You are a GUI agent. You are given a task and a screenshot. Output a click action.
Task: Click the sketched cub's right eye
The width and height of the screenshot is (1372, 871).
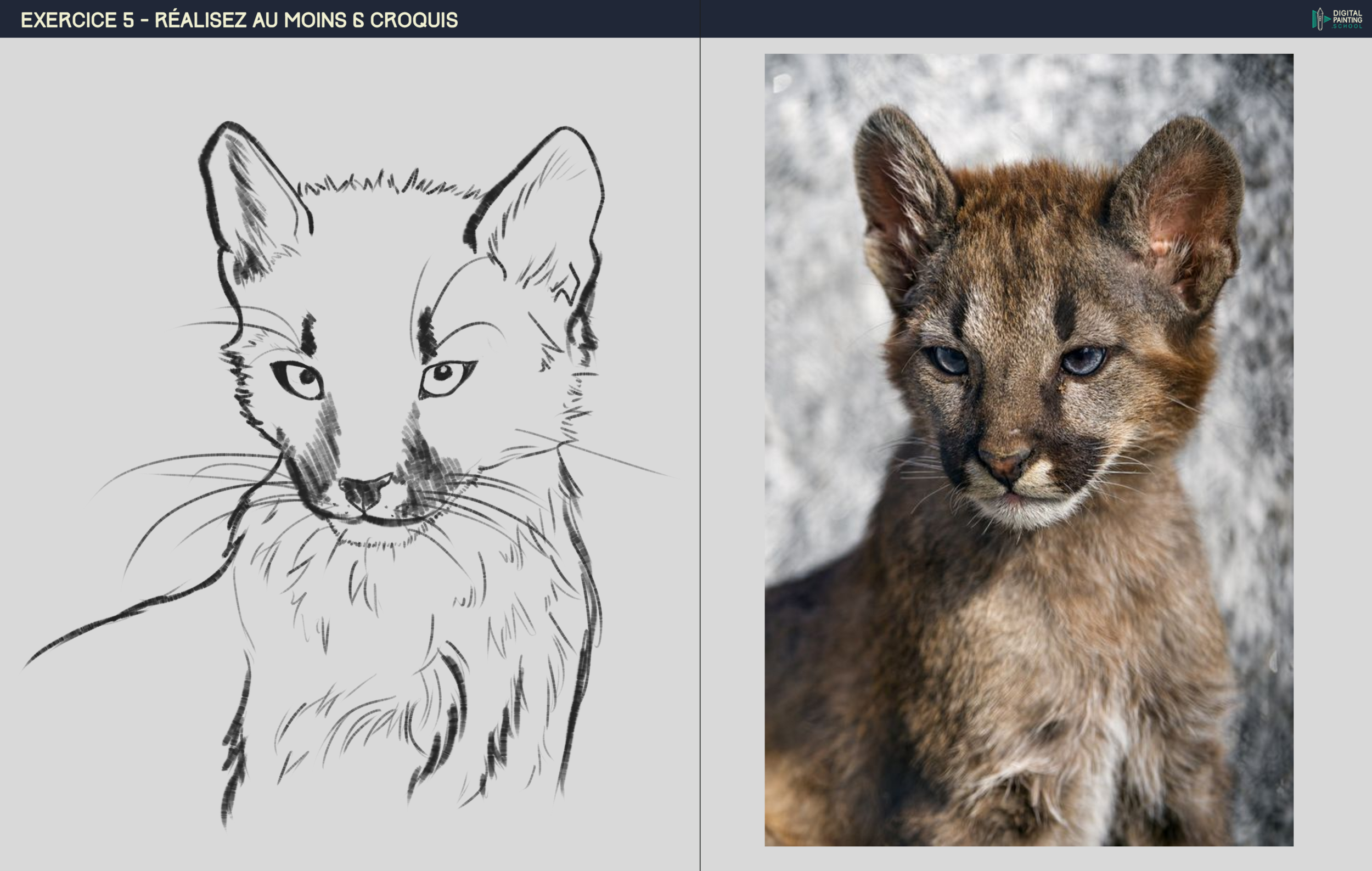pyautogui.click(x=445, y=377)
